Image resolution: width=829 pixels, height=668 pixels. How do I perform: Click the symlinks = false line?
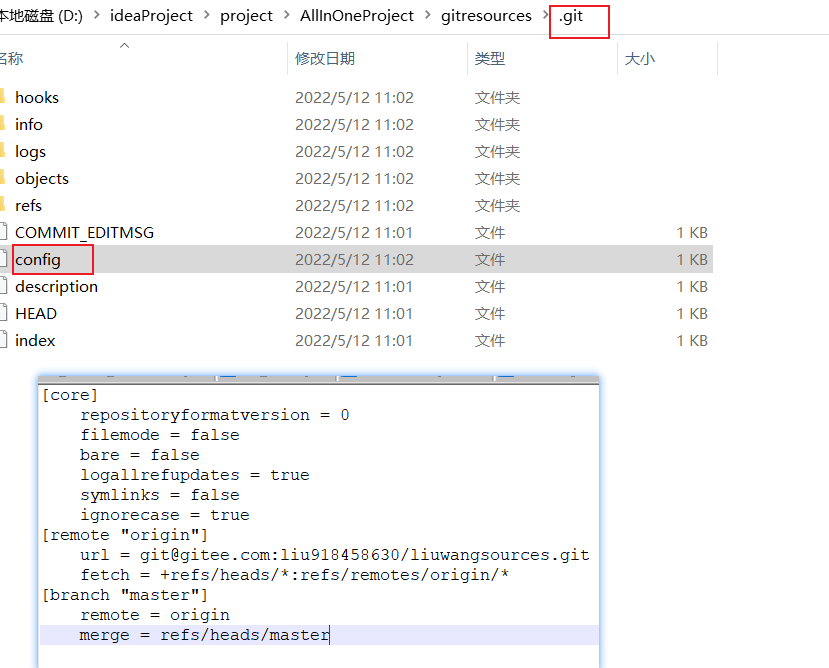pyautogui.click(x=160, y=495)
